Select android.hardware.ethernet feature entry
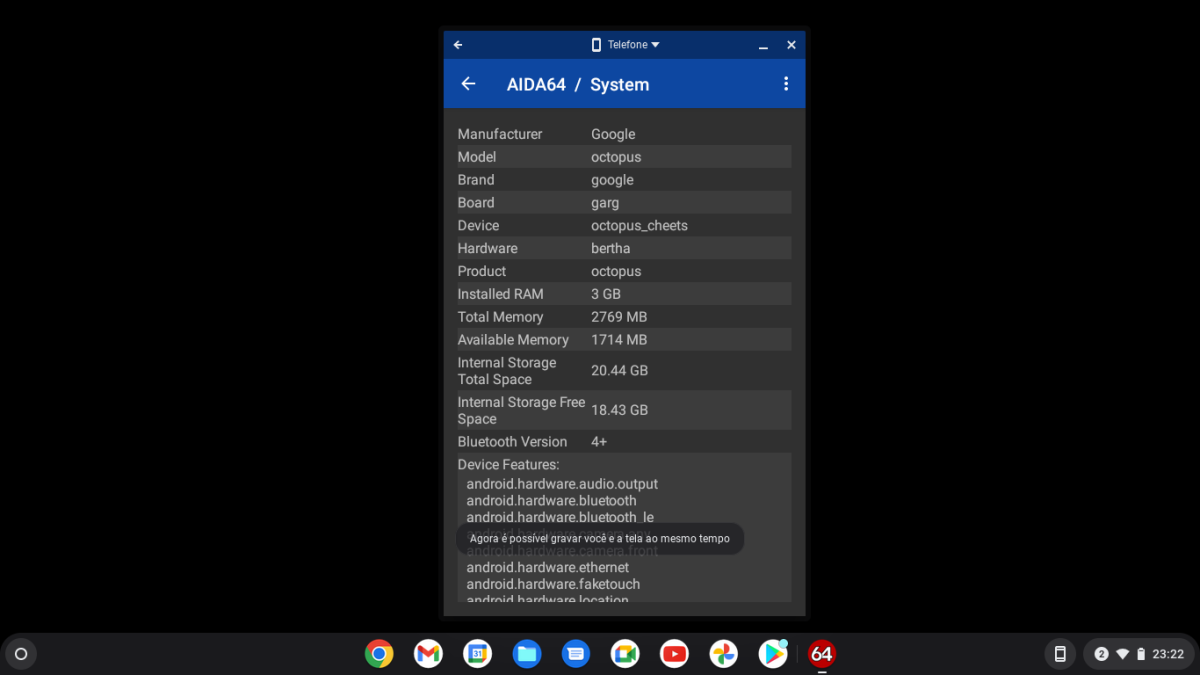This screenshot has height=675, width=1200. click(x=548, y=568)
